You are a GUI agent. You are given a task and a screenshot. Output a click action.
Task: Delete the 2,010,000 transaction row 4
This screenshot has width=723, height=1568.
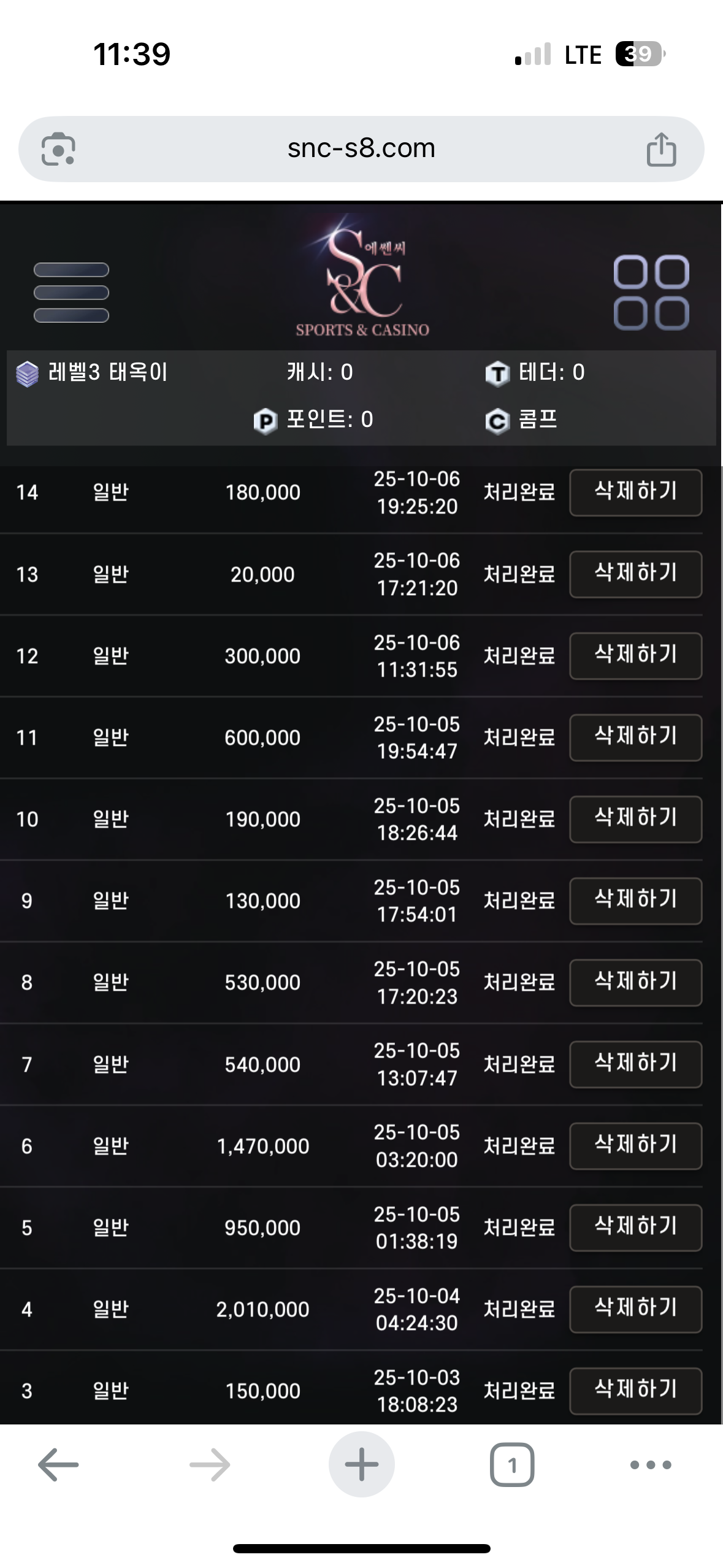tap(635, 1309)
